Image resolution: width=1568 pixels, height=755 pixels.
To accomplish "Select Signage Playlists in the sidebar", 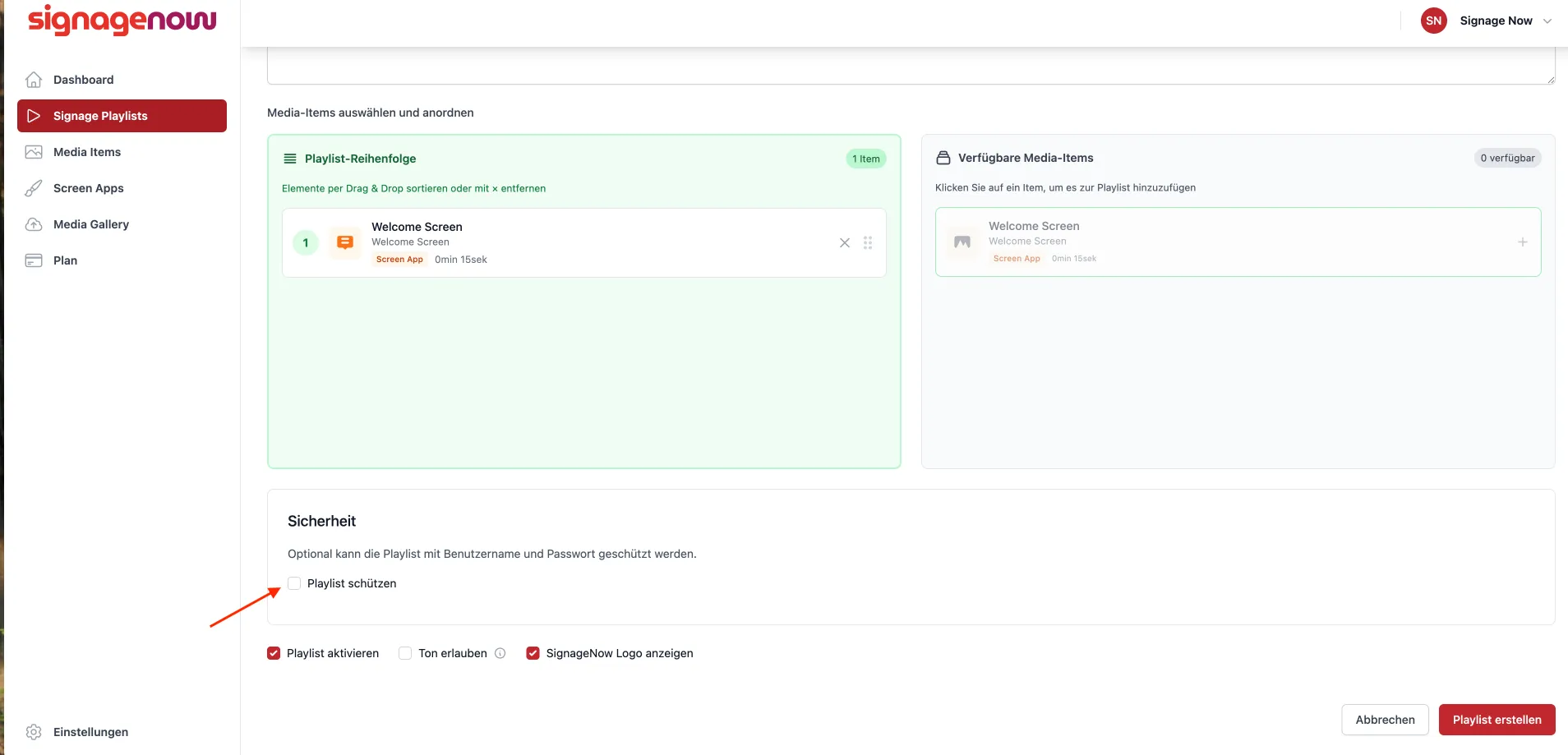I will (x=122, y=116).
